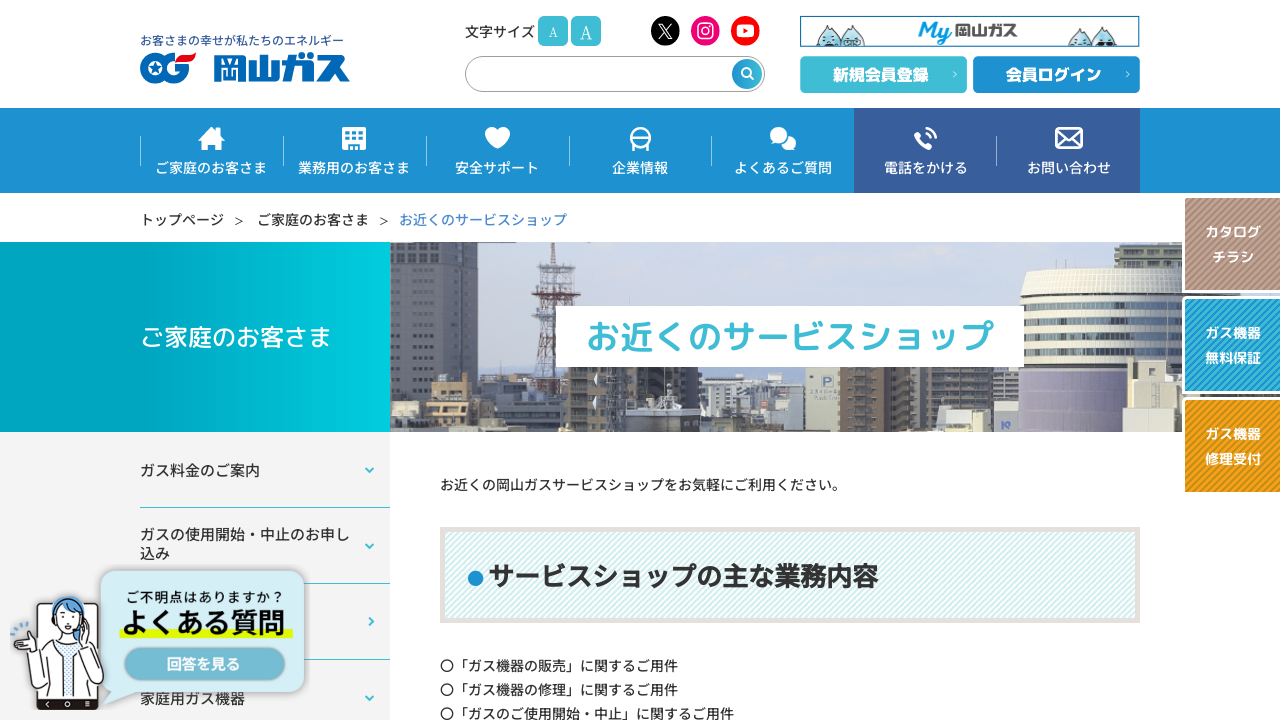The image size is (1280, 720).
Task: Switch text size to large A
Action: [586, 32]
